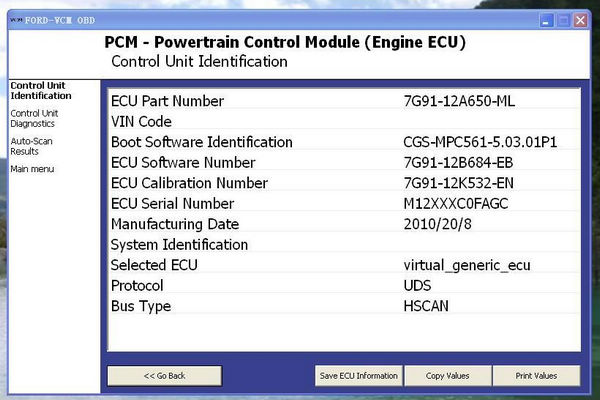Select the Manufacturing Date value 2010/20/8

pyautogui.click(x=436, y=224)
